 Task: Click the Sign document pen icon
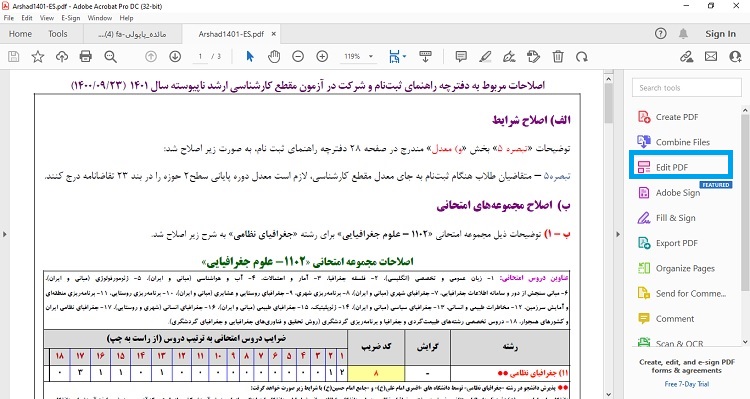509,56
